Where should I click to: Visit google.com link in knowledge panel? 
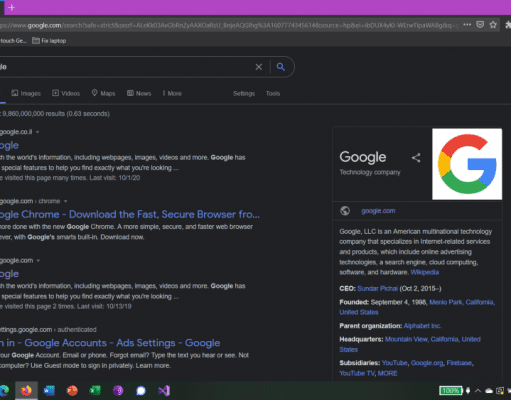pos(378,211)
